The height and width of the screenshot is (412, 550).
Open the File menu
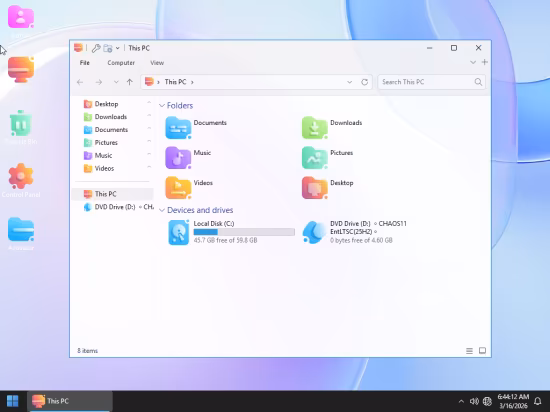pos(85,63)
